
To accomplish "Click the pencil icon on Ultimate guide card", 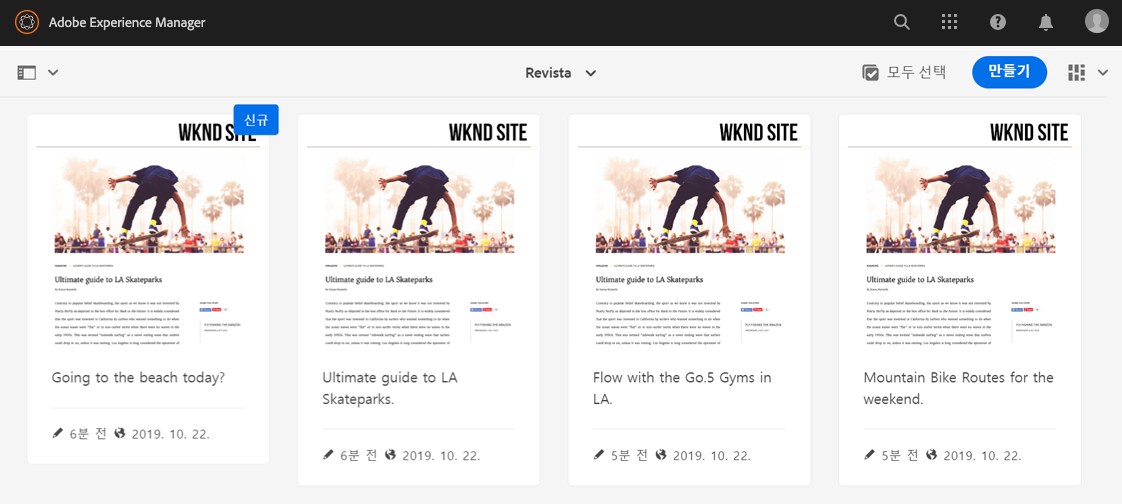I will (x=328, y=455).
